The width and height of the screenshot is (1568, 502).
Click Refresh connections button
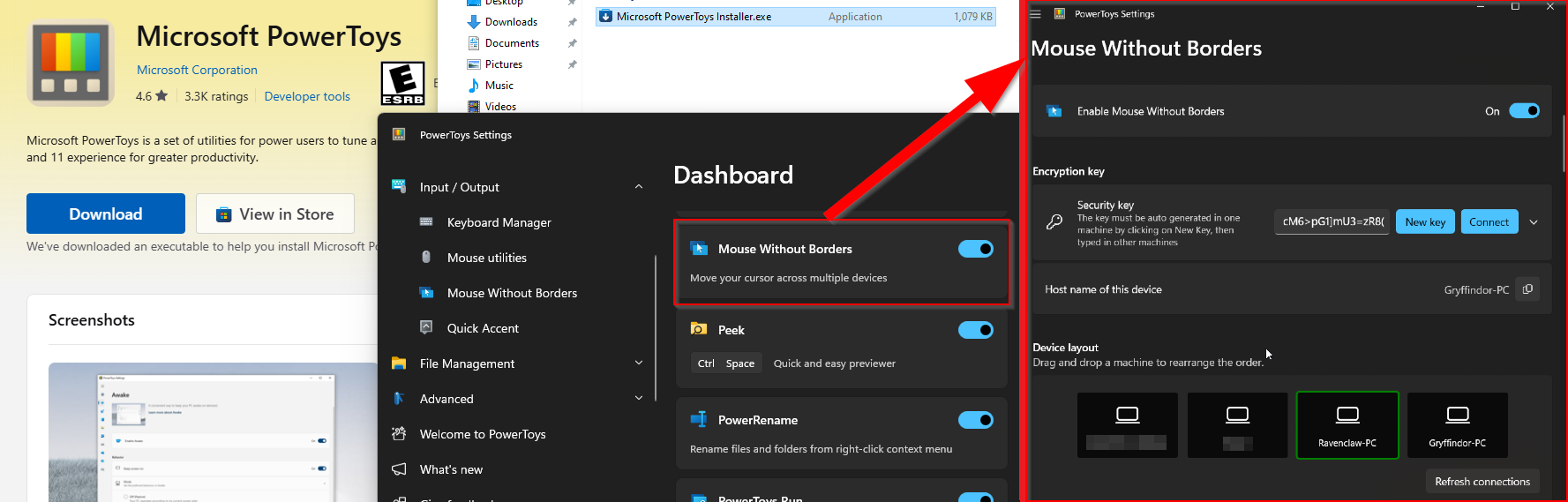[x=1482, y=481]
